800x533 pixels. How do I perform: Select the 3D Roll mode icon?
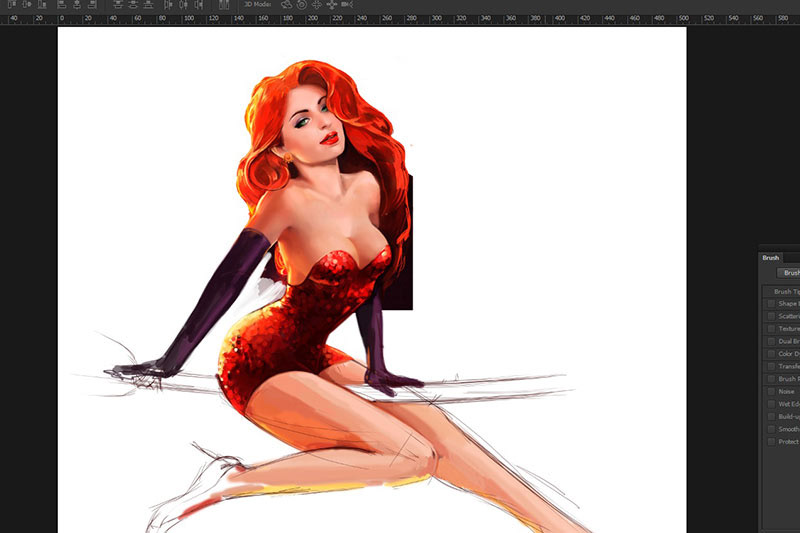pos(302,5)
